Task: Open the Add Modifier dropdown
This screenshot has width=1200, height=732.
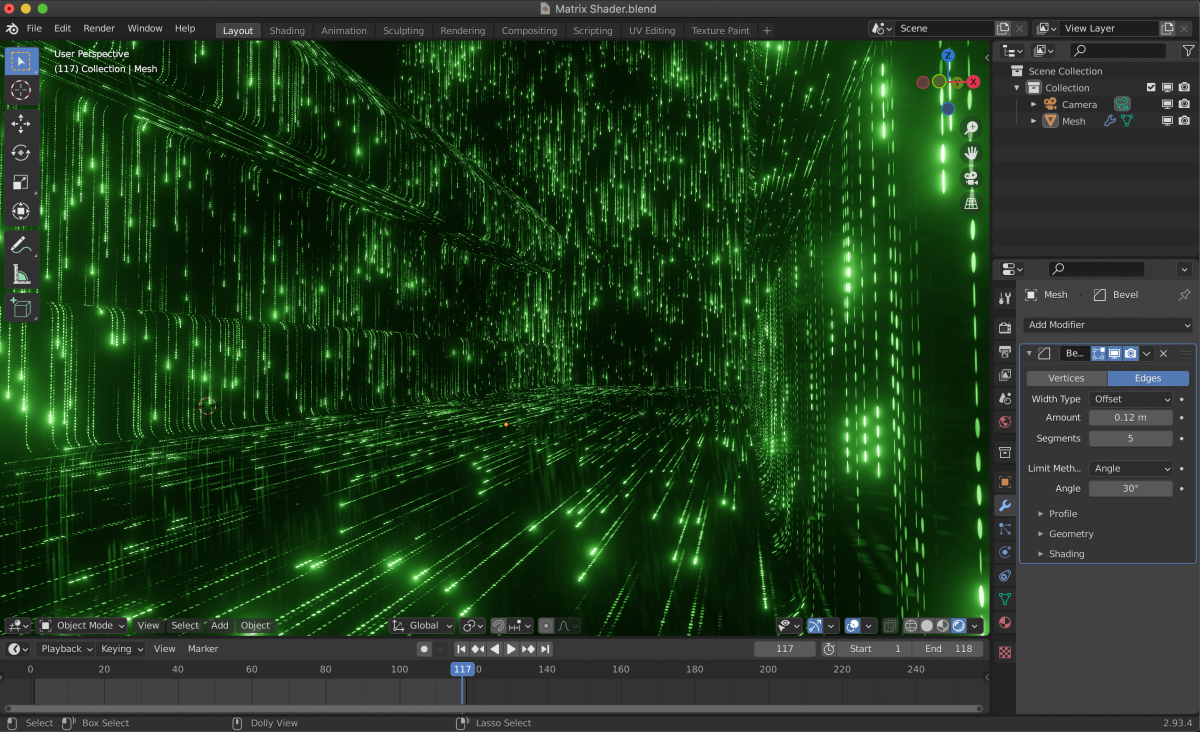Action: point(1108,325)
